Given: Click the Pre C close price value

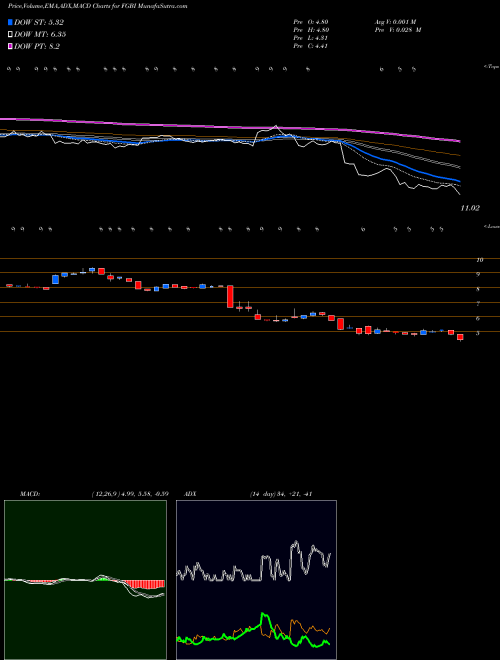Looking at the screenshot, I should click(x=311, y=46).
